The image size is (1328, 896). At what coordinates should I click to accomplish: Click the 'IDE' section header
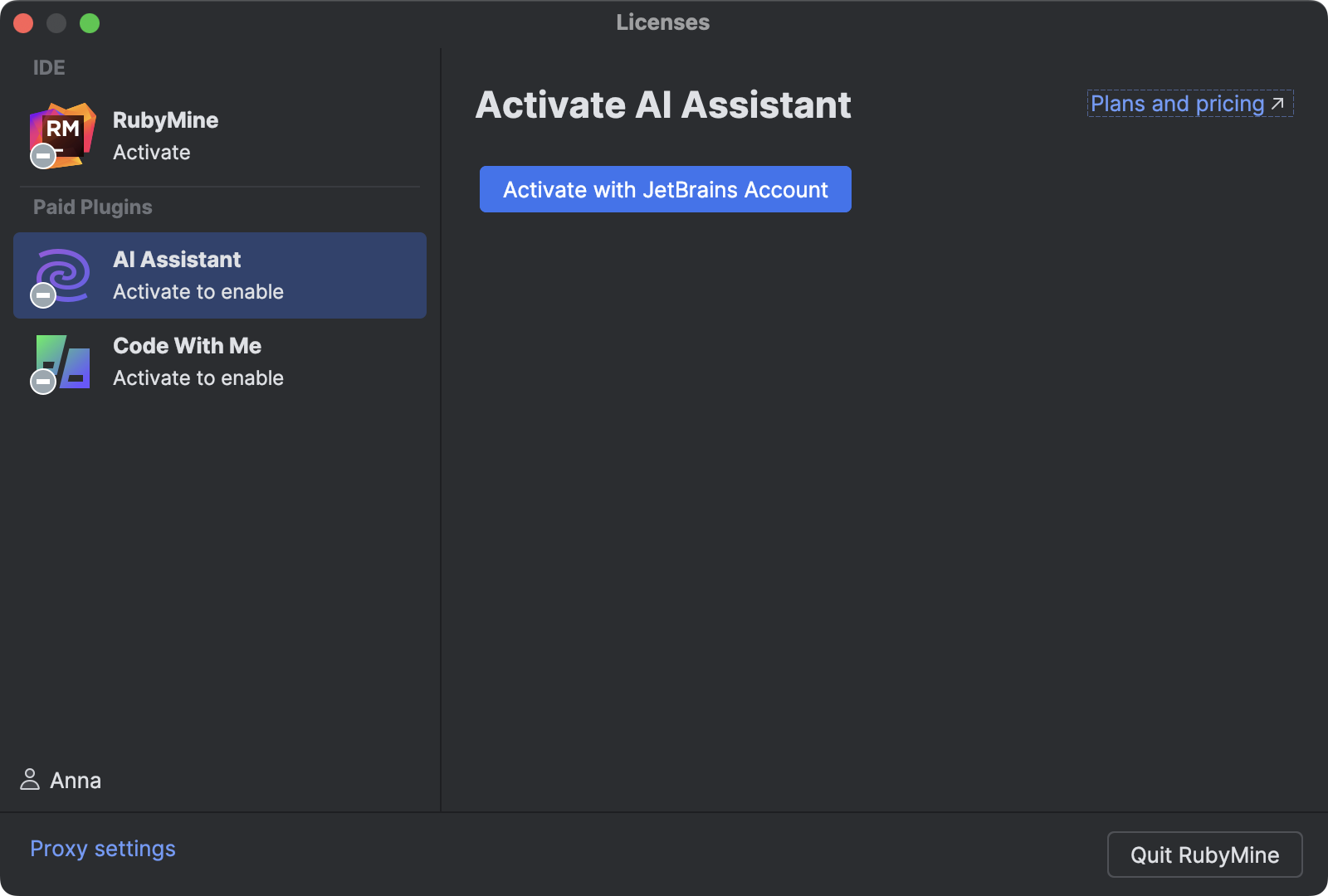point(49,68)
